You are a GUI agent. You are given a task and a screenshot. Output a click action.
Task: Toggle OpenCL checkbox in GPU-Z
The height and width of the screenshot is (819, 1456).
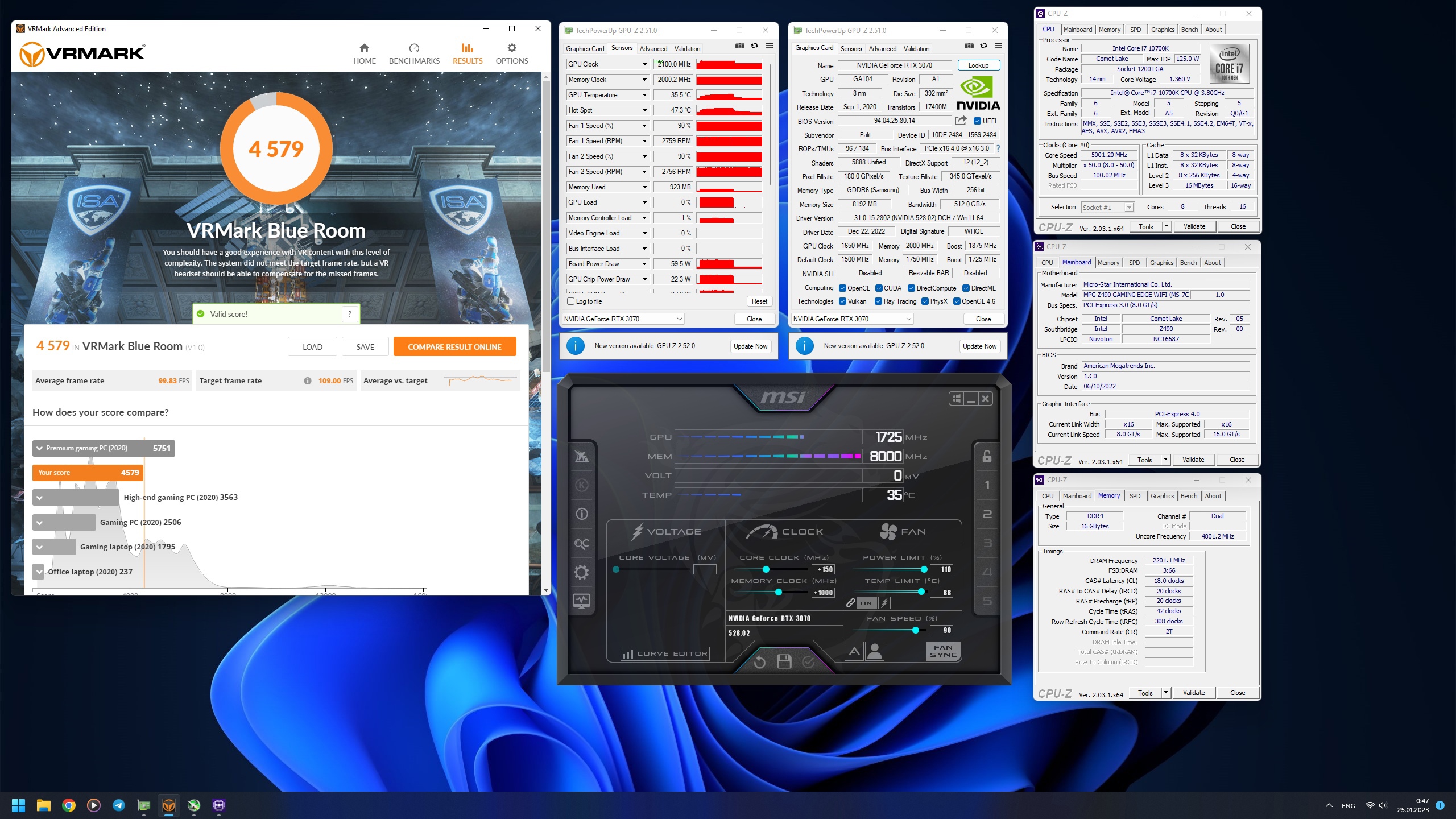pos(842,288)
